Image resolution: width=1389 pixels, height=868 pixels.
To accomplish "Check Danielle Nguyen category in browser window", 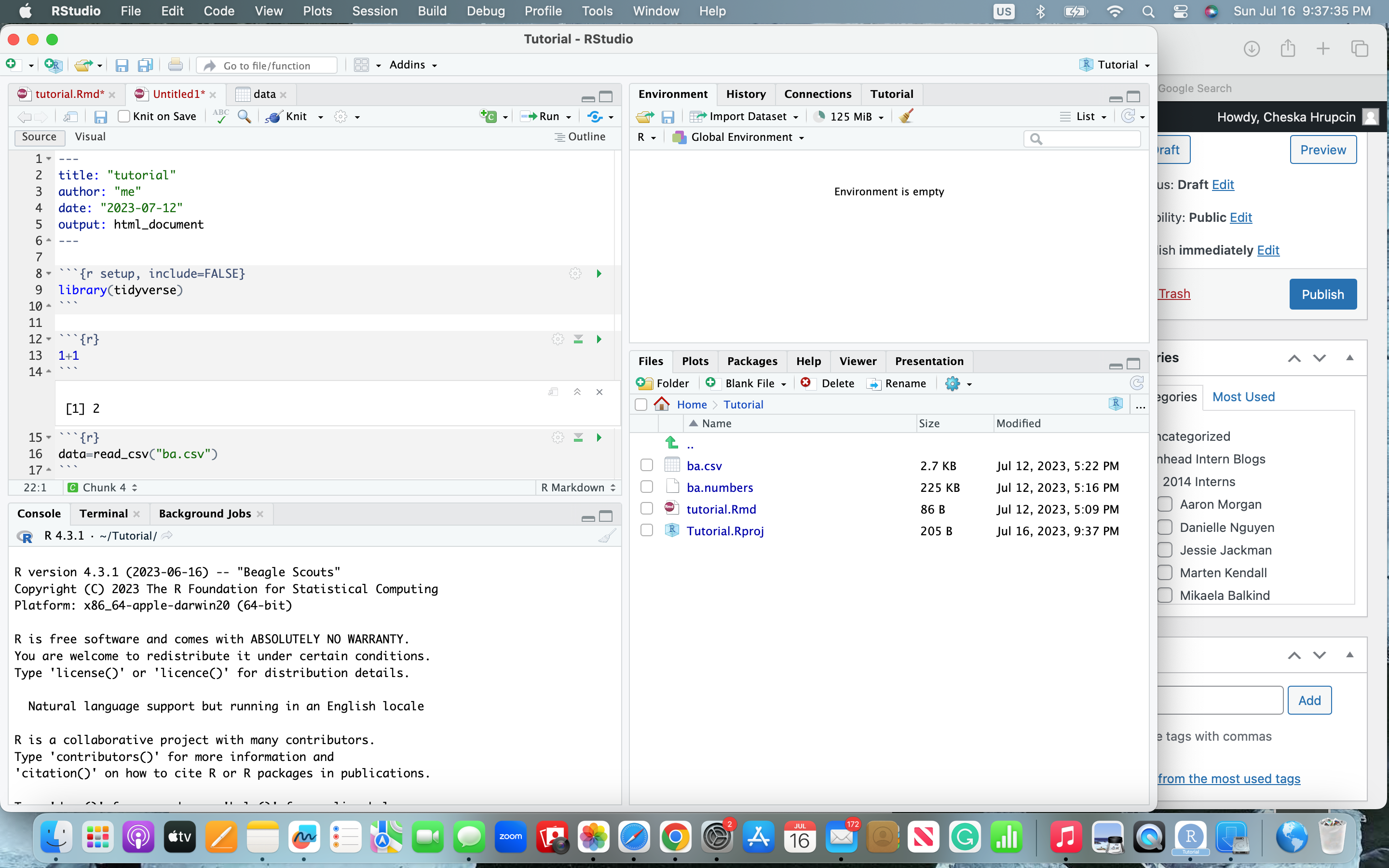I will tap(1165, 527).
